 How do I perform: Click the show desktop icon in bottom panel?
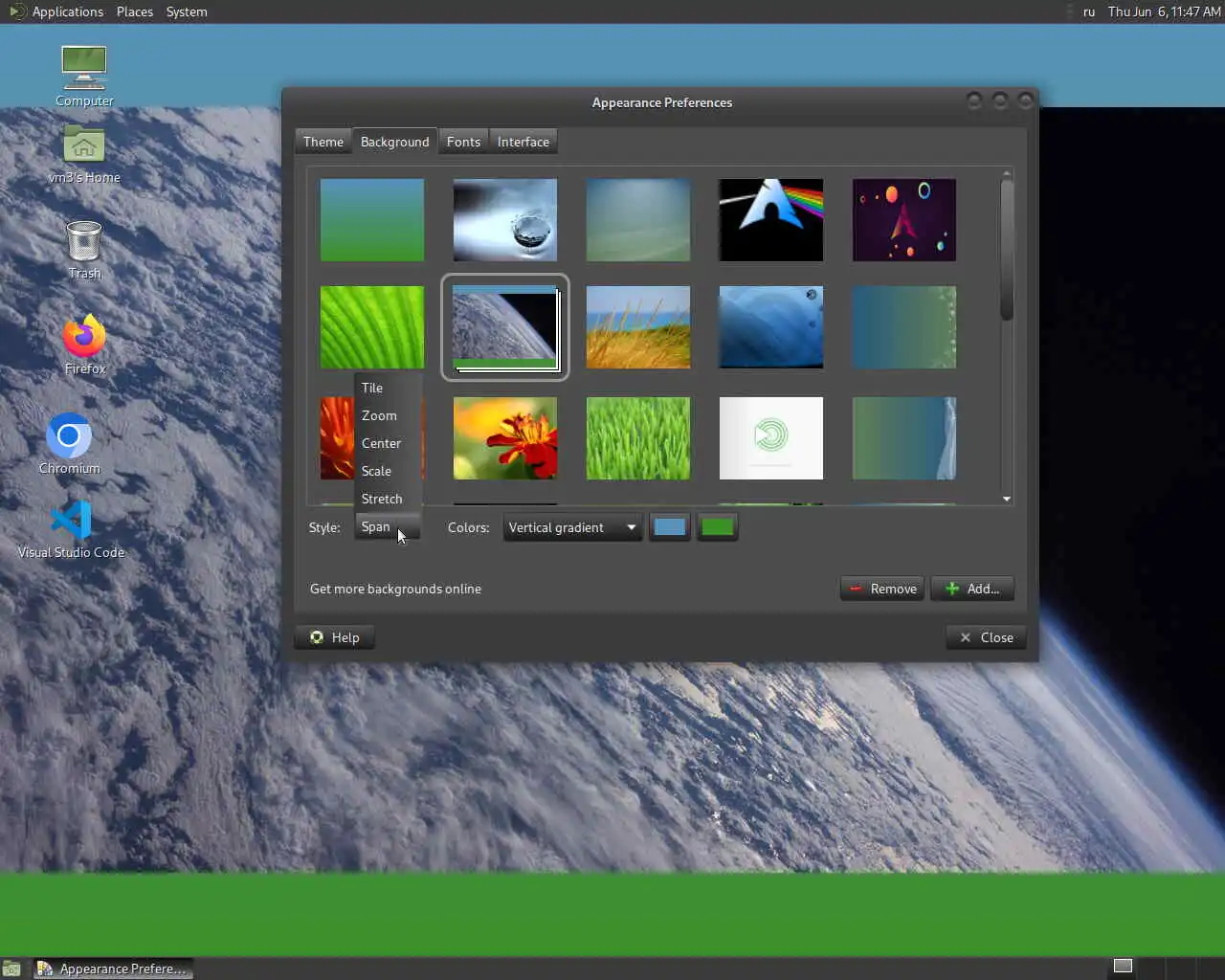11,969
